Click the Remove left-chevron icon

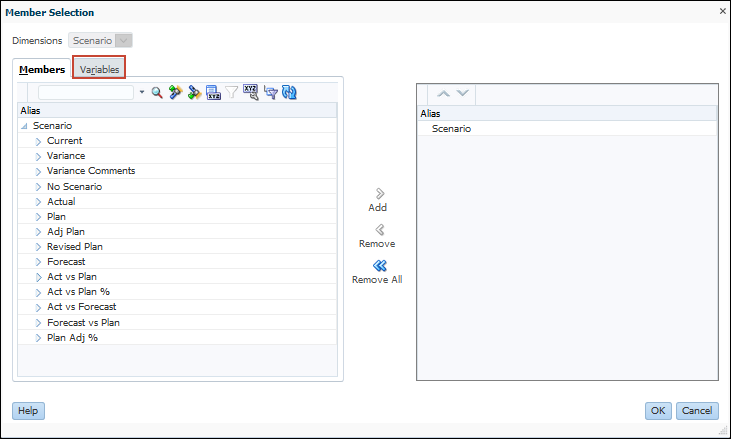click(380, 230)
